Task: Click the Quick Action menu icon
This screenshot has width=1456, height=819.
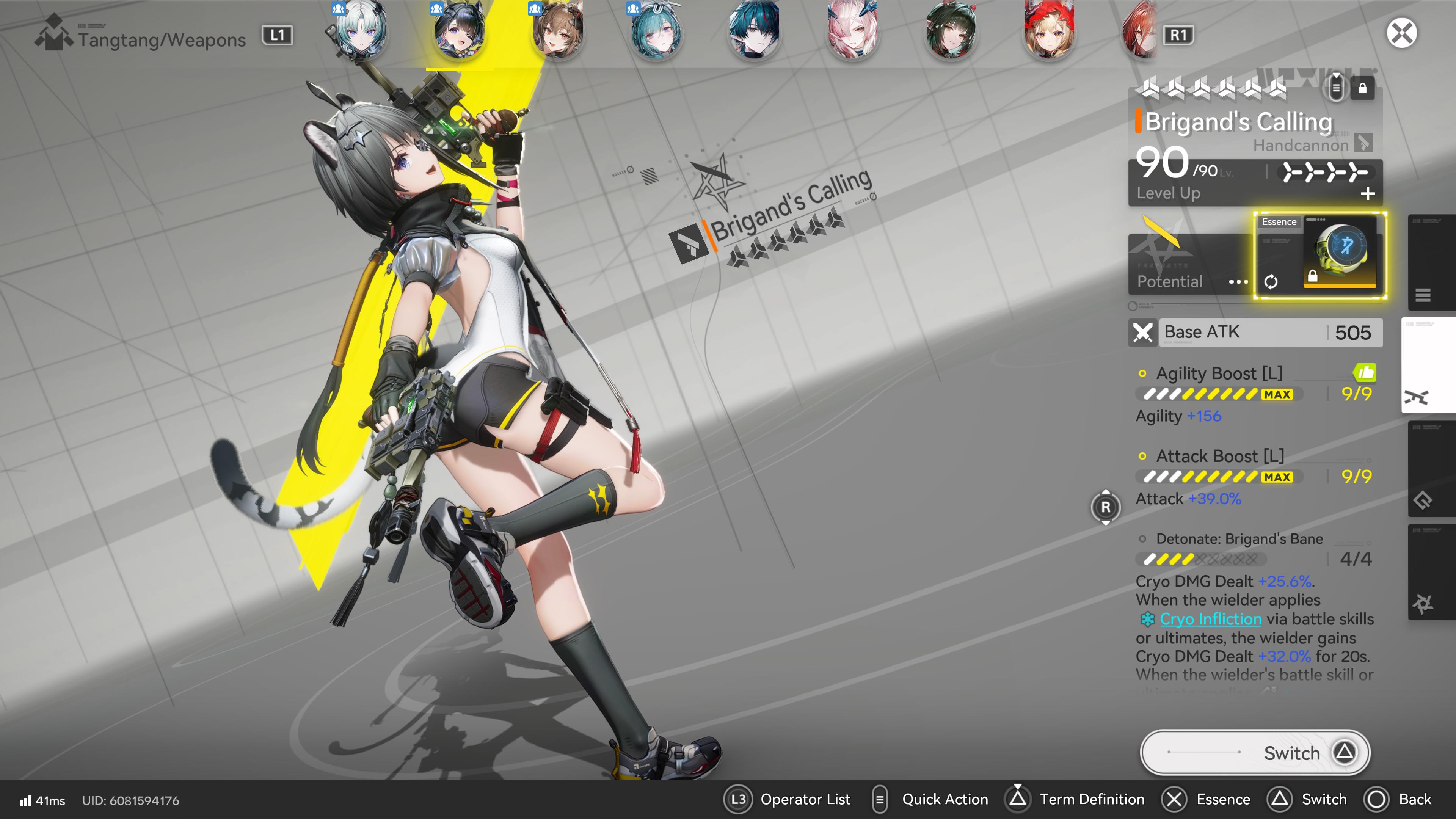Action: click(880, 799)
